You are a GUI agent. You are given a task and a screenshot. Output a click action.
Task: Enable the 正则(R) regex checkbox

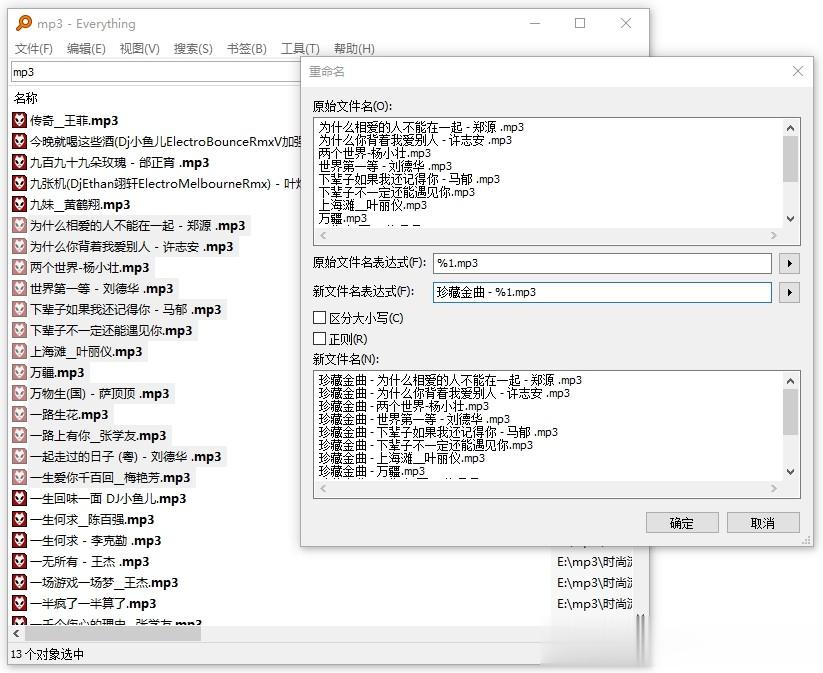319,339
